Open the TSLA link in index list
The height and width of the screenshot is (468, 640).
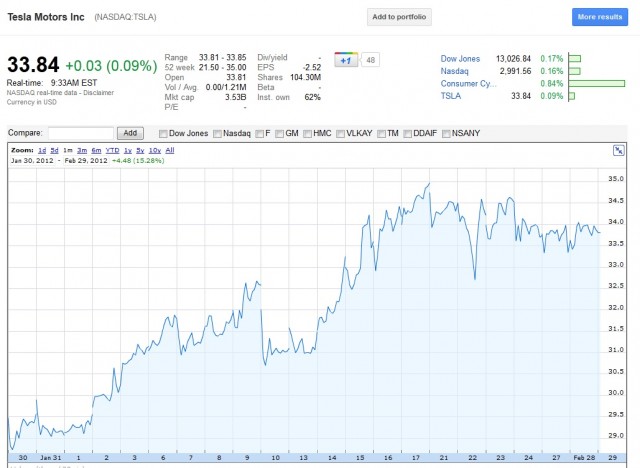[451, 96]
